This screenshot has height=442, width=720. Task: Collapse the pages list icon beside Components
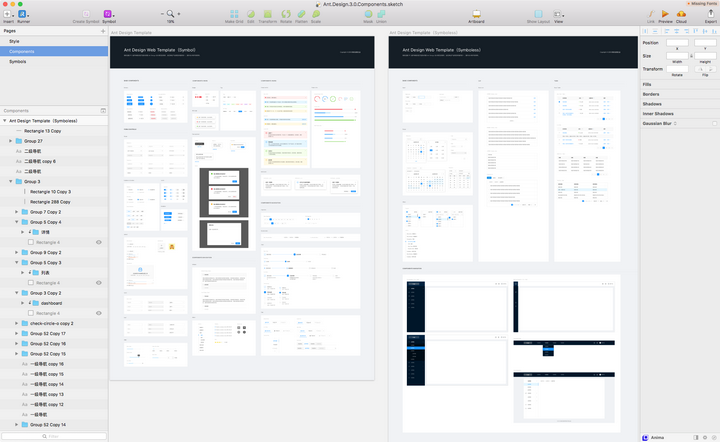coord(103,111)
